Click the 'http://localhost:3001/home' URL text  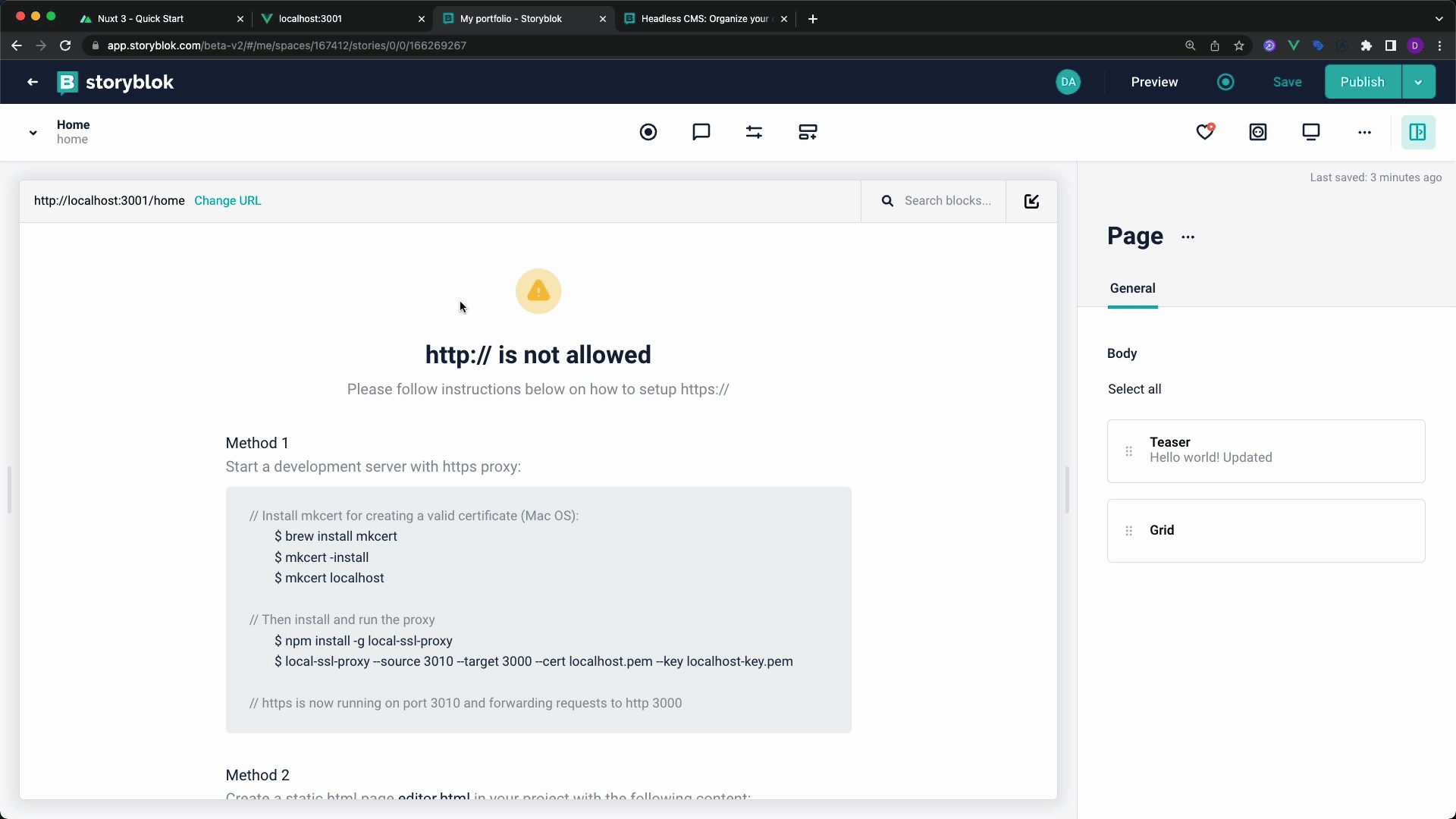click(x=109, y=201)
